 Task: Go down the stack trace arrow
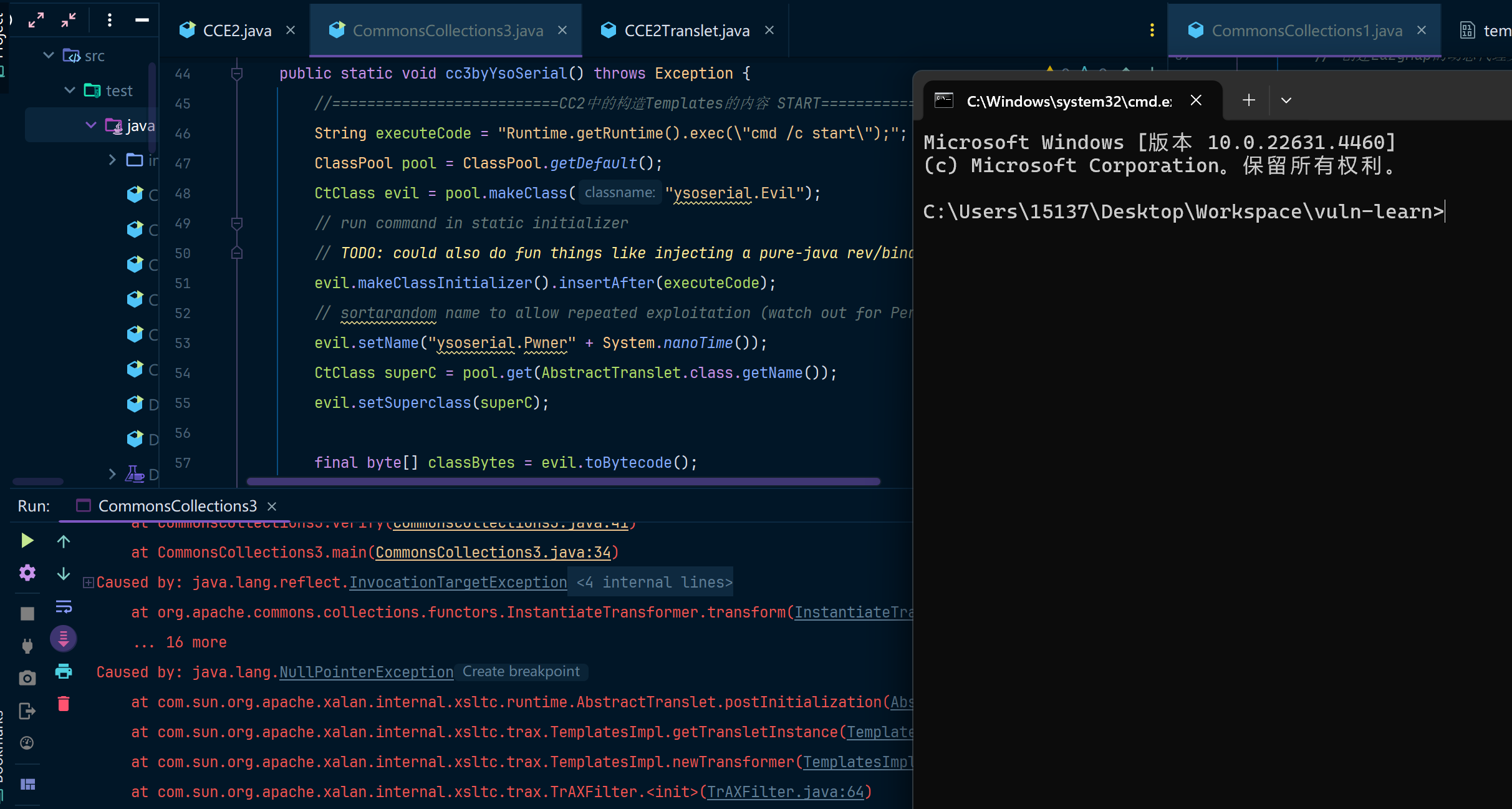click(64, 574)
